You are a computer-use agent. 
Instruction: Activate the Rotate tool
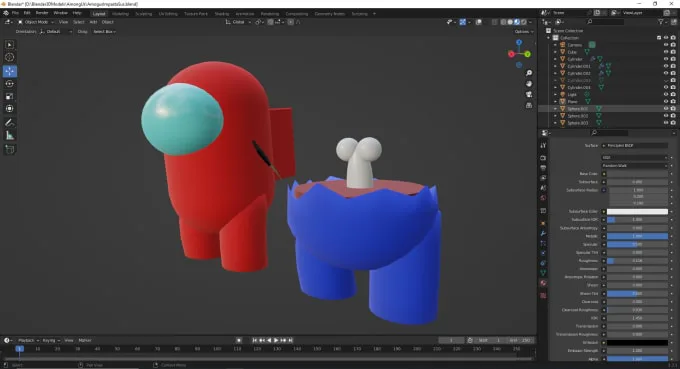tap(10, 84)
